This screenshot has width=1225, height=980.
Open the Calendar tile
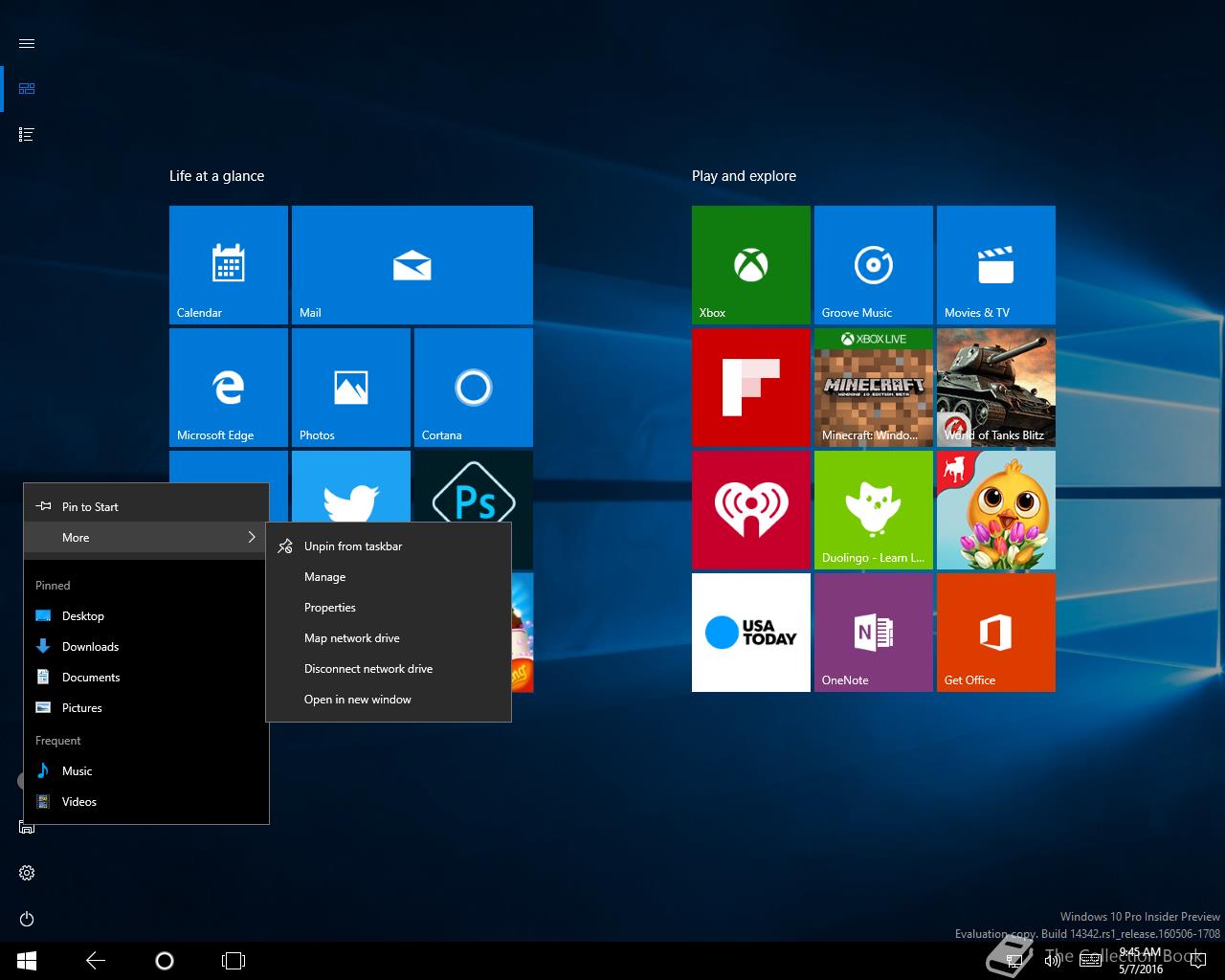[x=229, y=265]
